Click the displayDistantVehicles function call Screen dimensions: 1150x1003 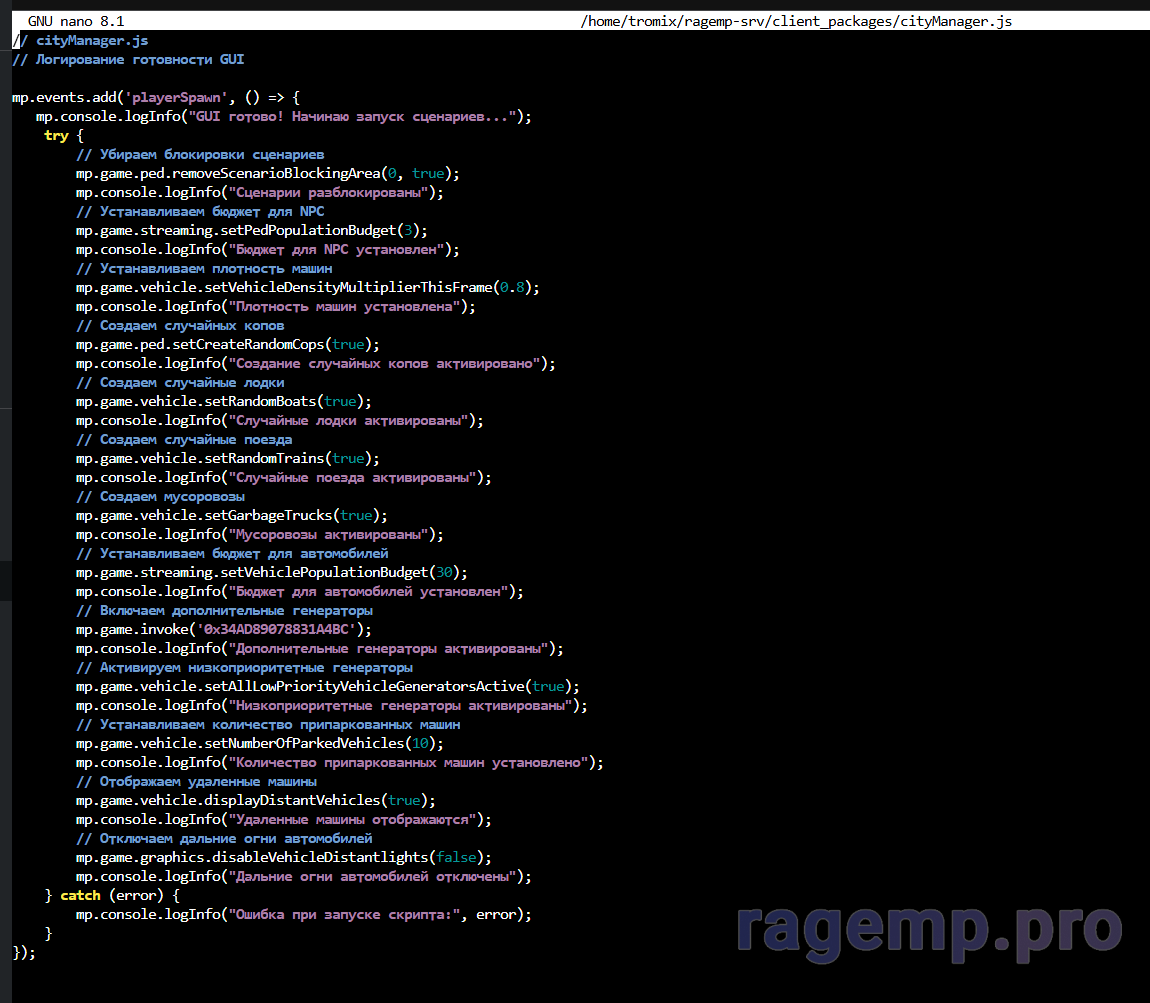[302, 801]
